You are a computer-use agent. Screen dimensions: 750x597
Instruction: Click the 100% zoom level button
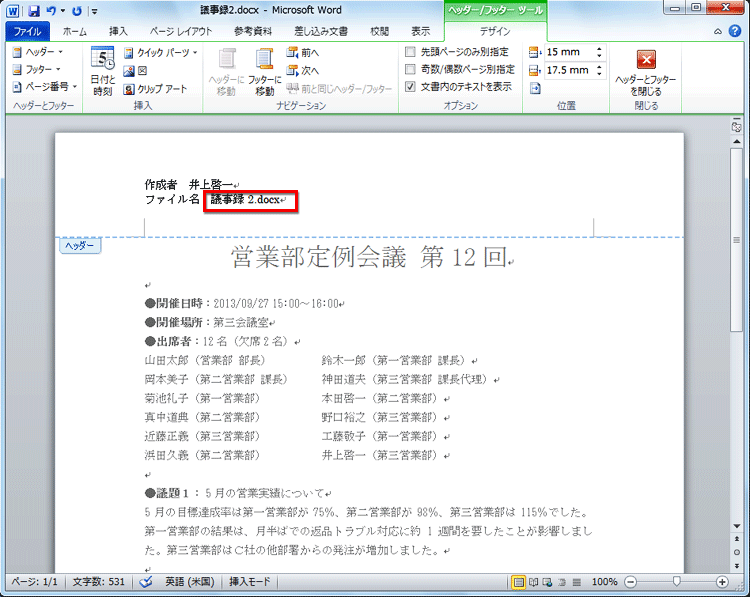tap(605, 582)
